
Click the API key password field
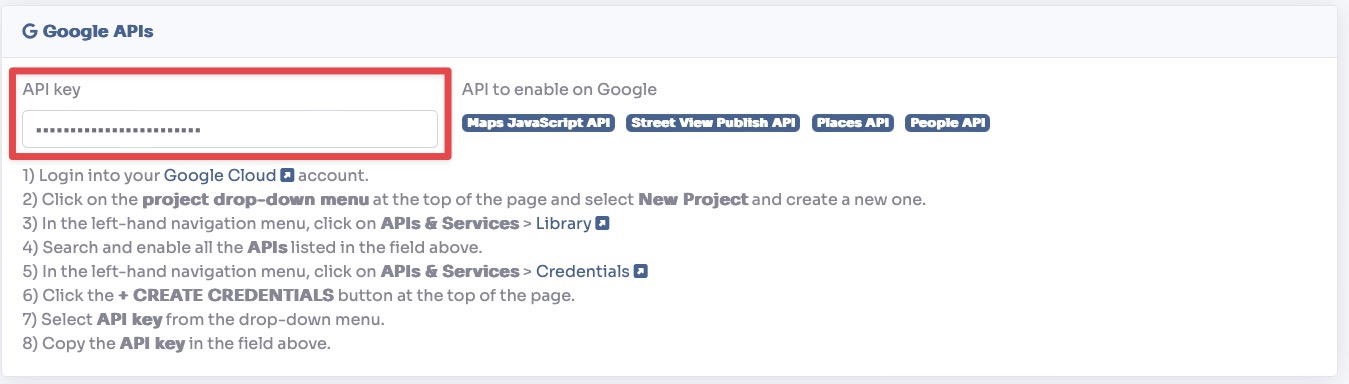click(230, 129)
